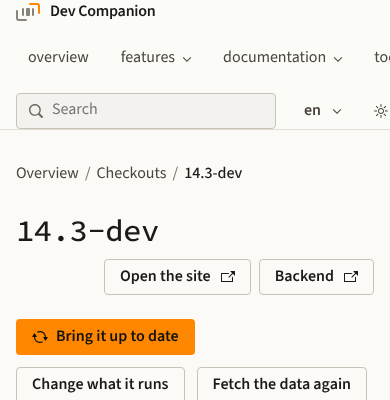Select the 14.3-dev breadcrumb text

(213, 173)
